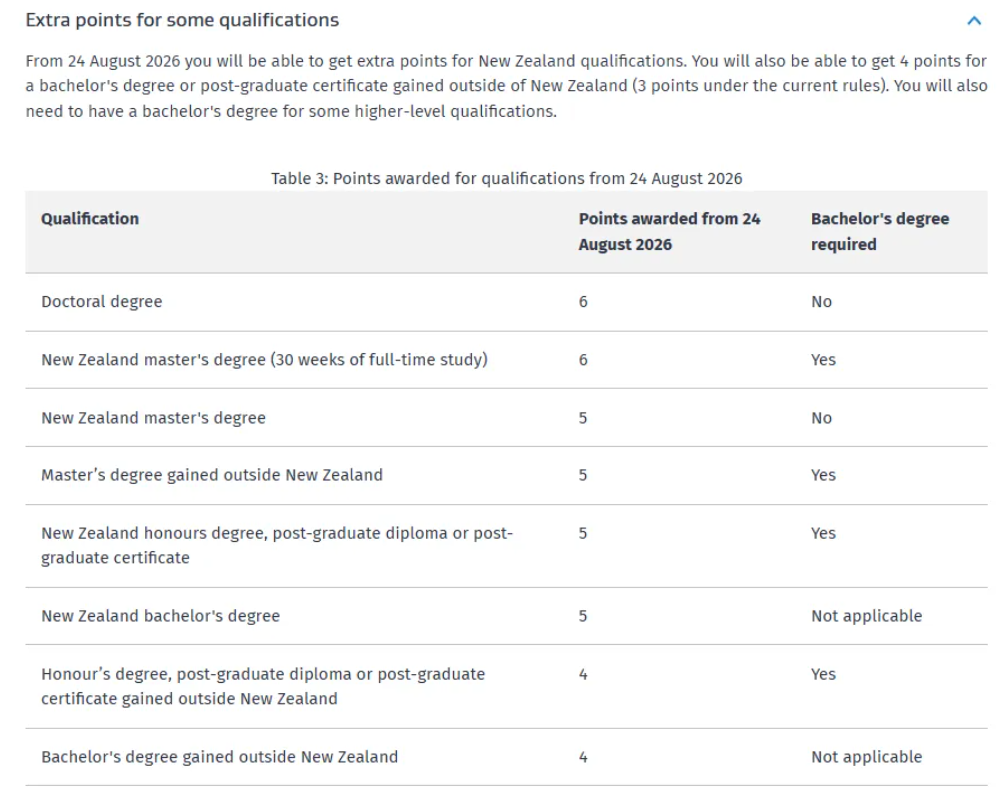
Task: Click the 'New Zealand honours degree' row text
Action: (x=276, y=545)
